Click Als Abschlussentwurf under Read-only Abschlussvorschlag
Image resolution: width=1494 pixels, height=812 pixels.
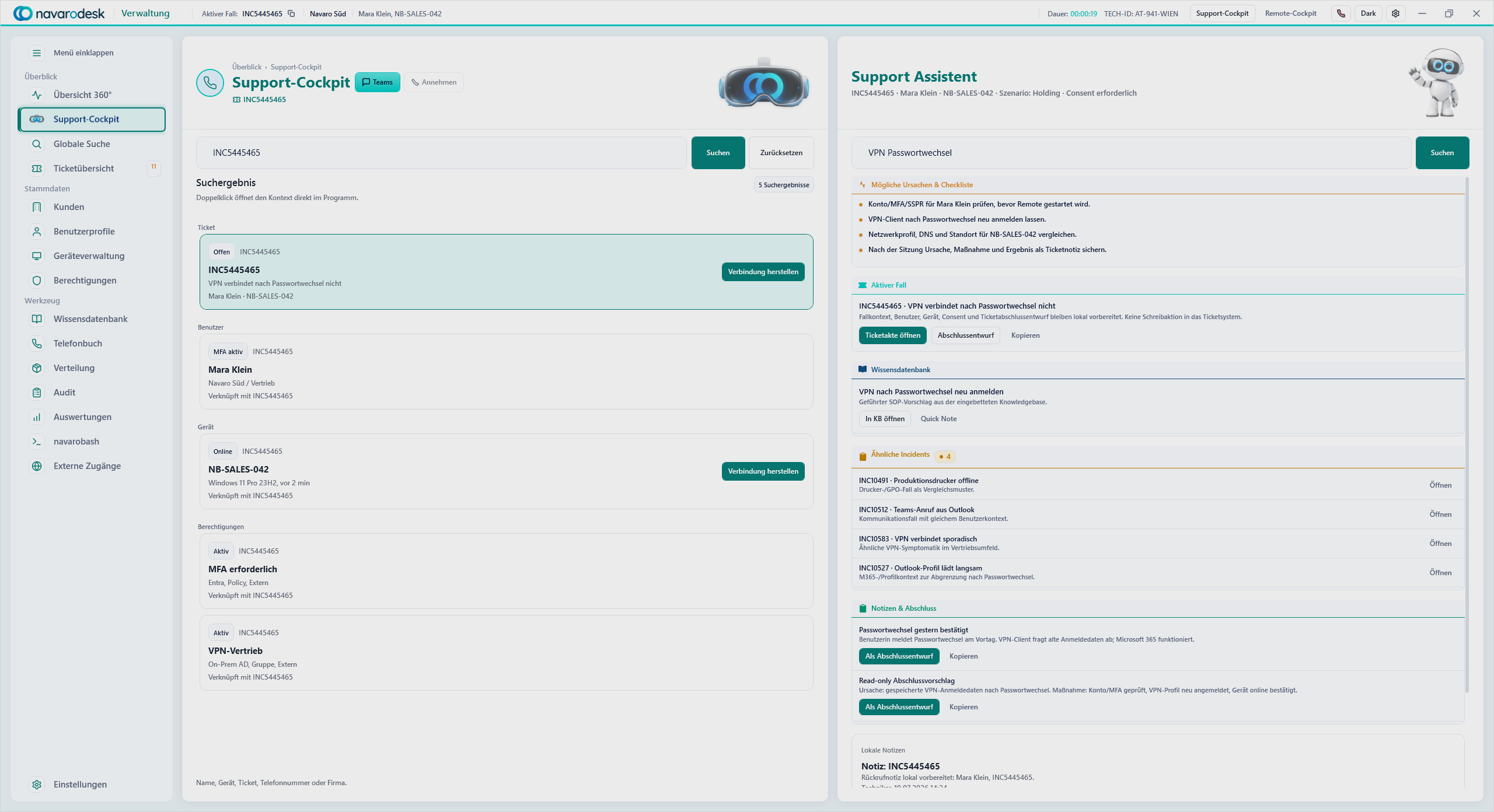pos(899,707)
